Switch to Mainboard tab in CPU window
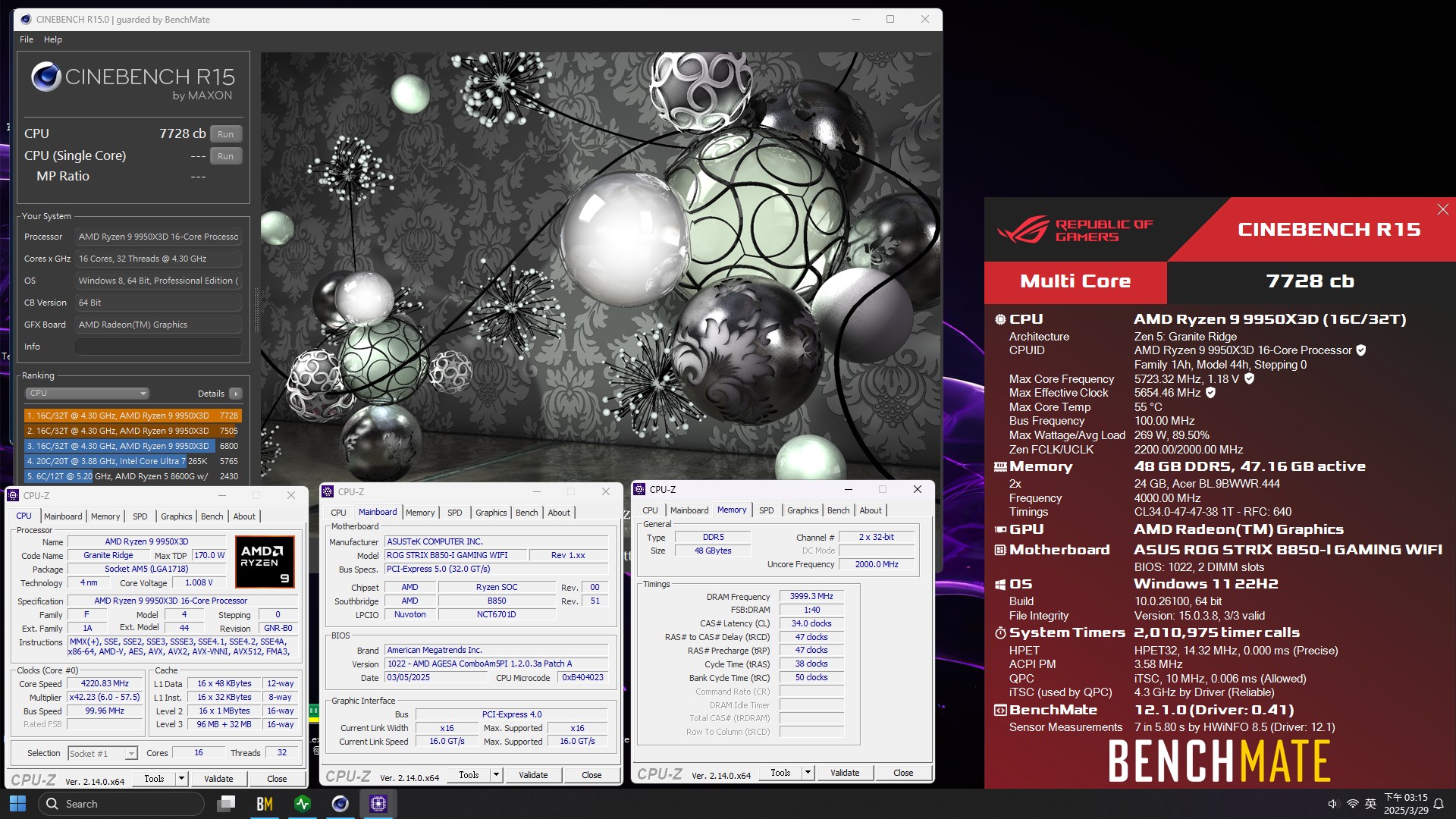Screen dimensions: 1456x819 tap(63, 516)
